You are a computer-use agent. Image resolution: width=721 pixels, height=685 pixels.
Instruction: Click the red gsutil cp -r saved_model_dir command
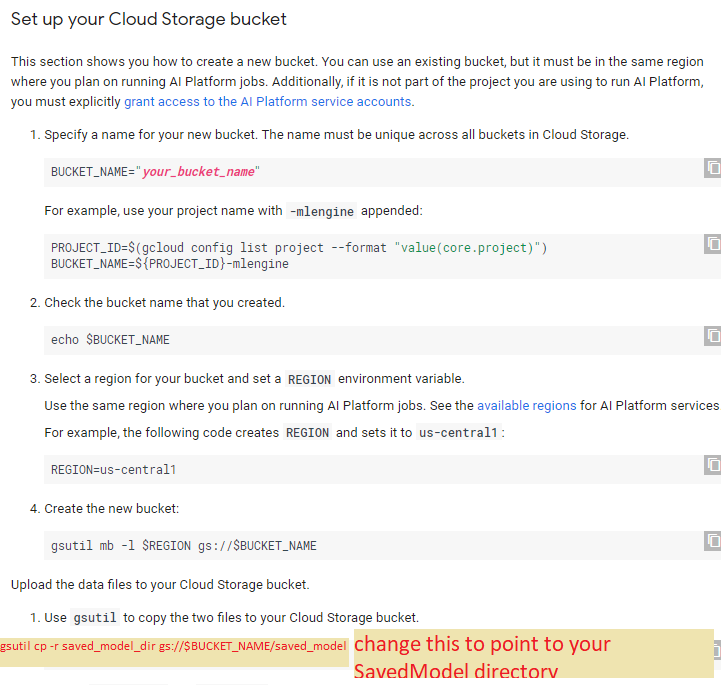click(x=174, y=646)
